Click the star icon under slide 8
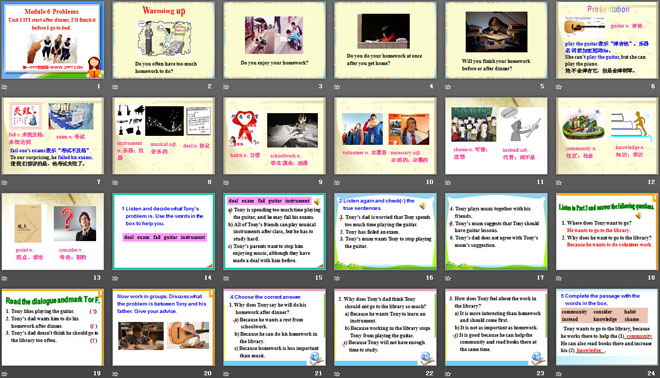660x378 pixels. (x=115, y=183)
